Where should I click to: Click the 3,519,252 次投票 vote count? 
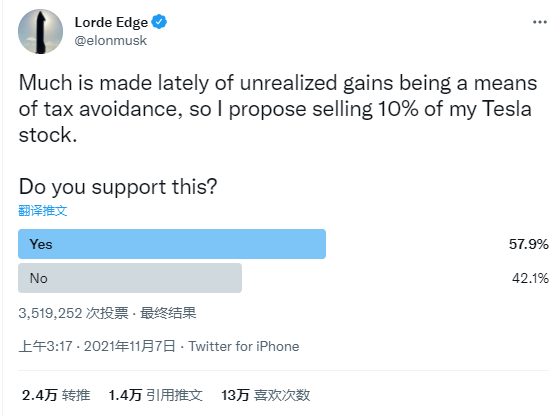pyautogui.click(x=73, y=313)
